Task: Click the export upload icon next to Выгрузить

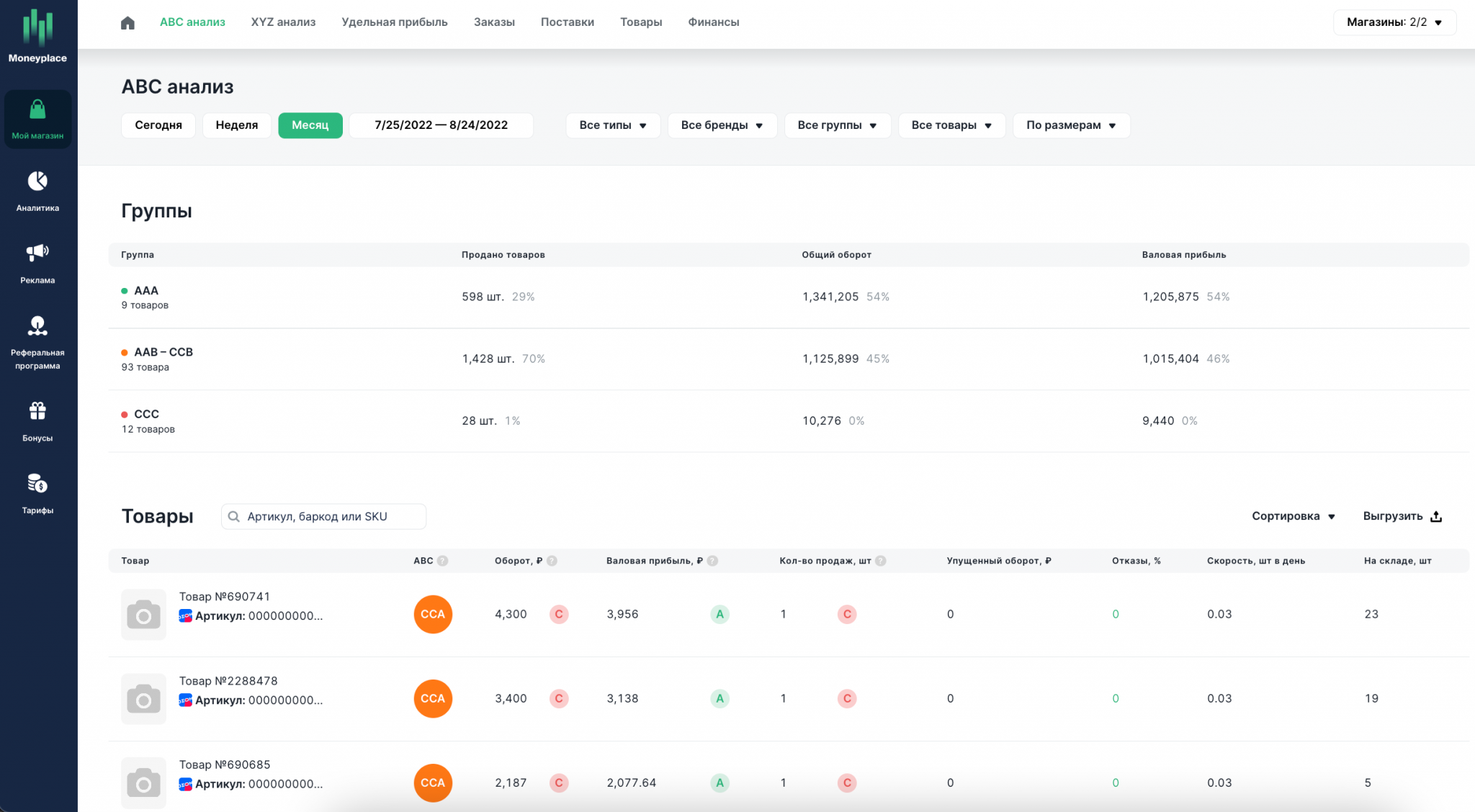Action: point(1436,516)
